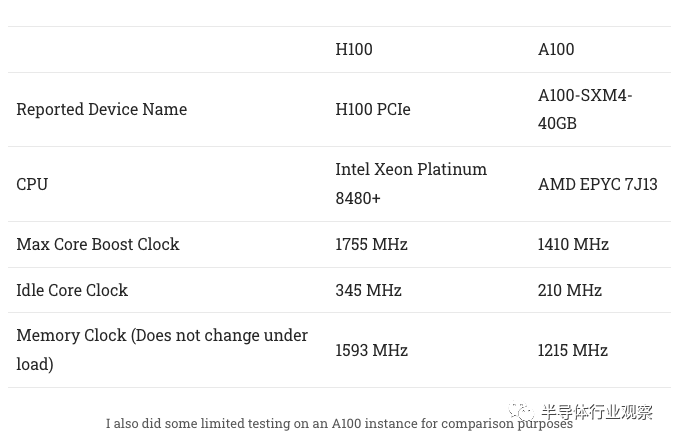Image resolution: width=674 pixels, height=441 pixels.
Task: Click the A100-SXM4-40GB cell
Action: pyautogui.click(x=585, y=109)
